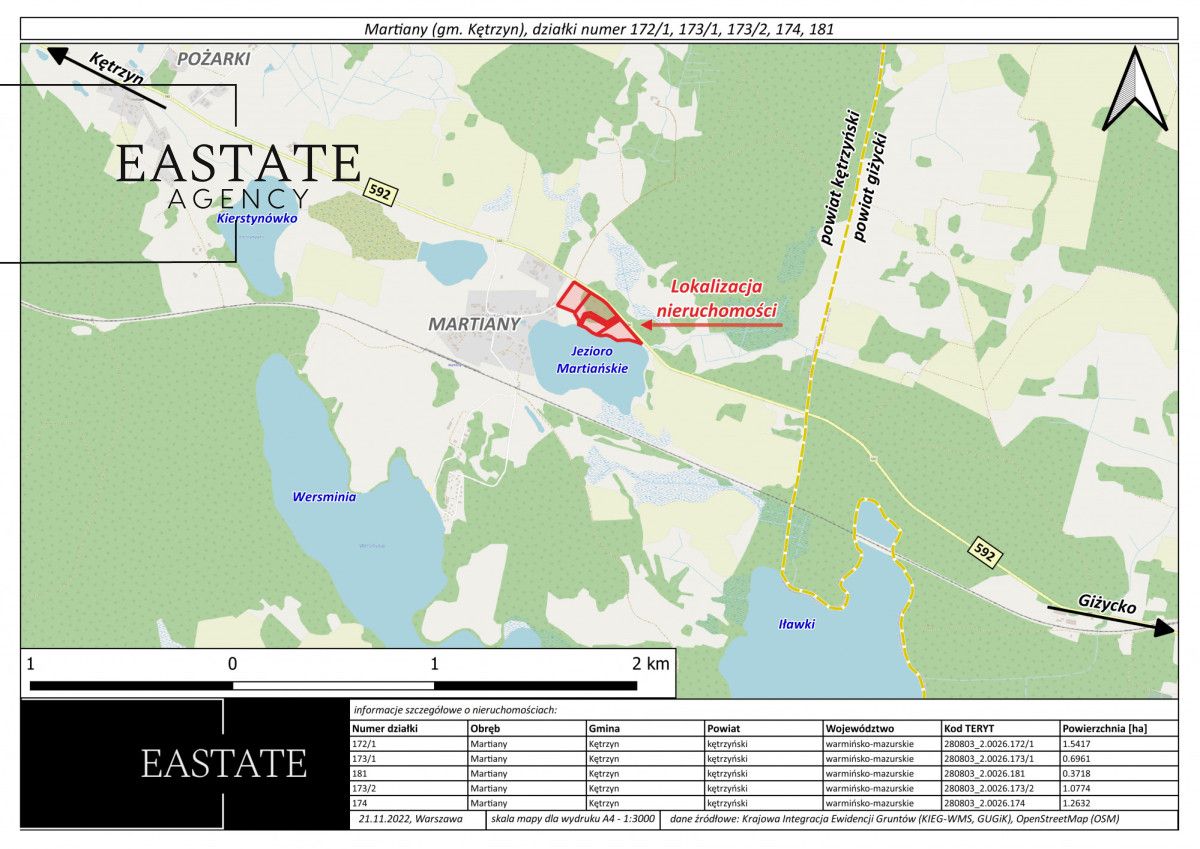Viewport: 1200px width, 849px height.
Task: Click the 'Iławki' lake label
Action: click(x=797, y=625)
